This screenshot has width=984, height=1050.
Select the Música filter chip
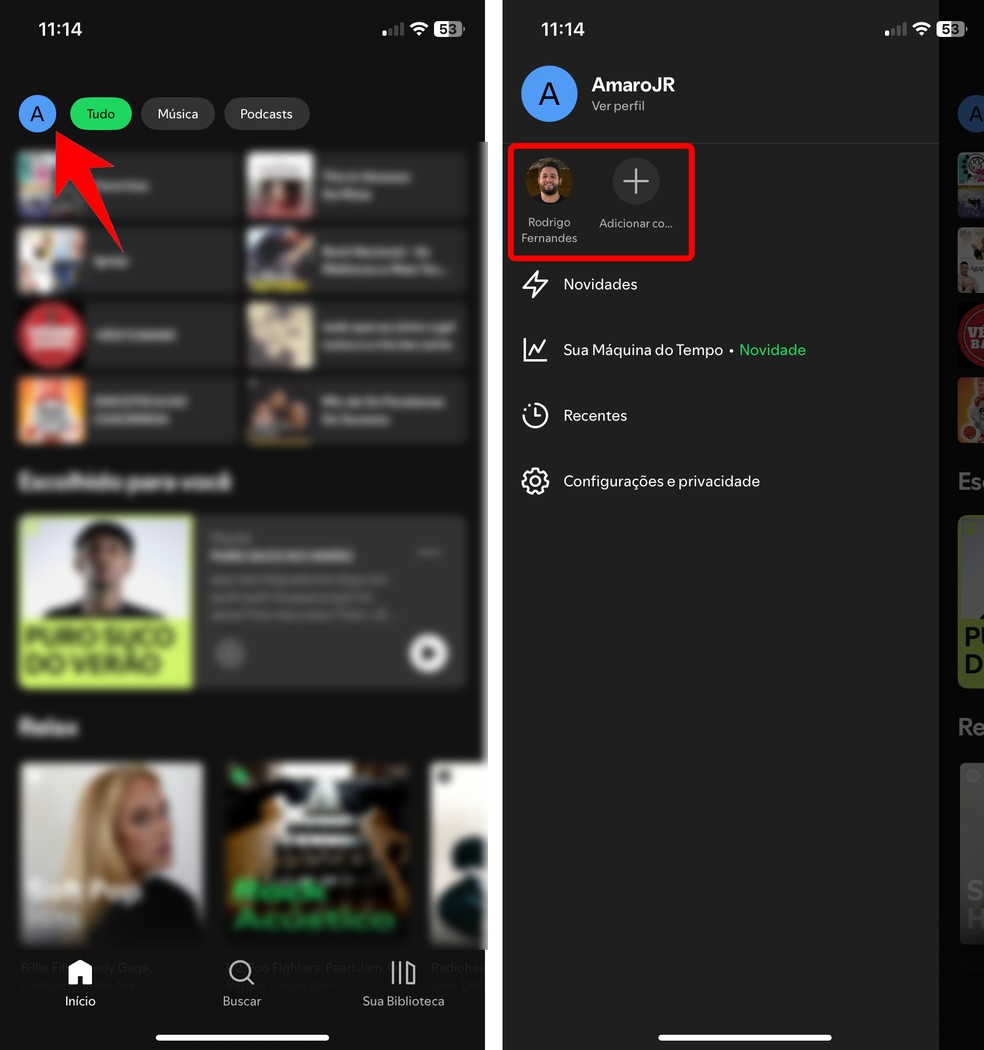point(178,114)
